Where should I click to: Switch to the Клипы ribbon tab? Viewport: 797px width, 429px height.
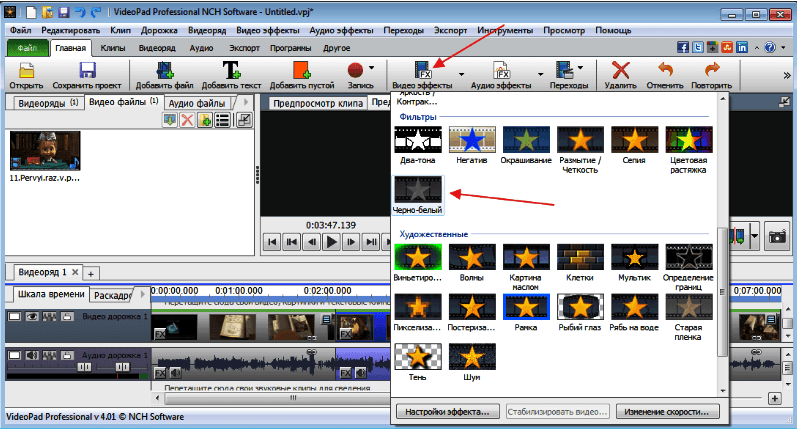click(113, 48)
